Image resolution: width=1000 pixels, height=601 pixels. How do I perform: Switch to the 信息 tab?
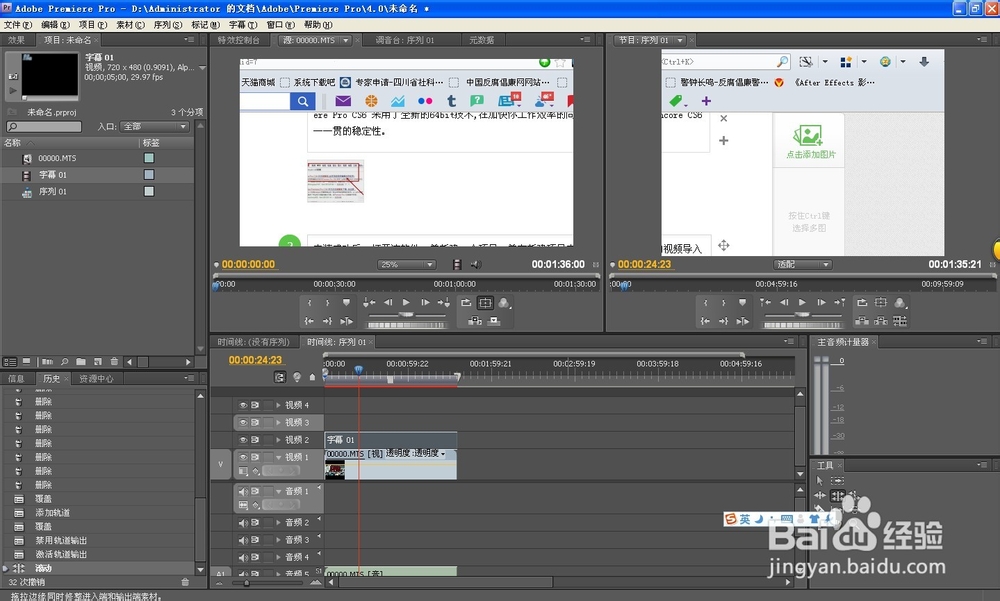pyautogui.click(x=16, y=378)
